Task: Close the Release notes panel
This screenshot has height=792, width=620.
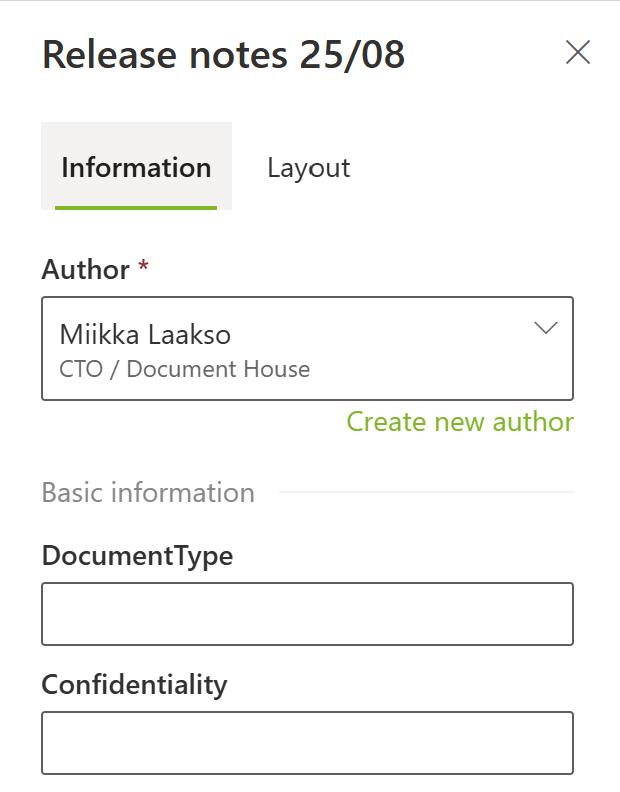Action: 578,53
